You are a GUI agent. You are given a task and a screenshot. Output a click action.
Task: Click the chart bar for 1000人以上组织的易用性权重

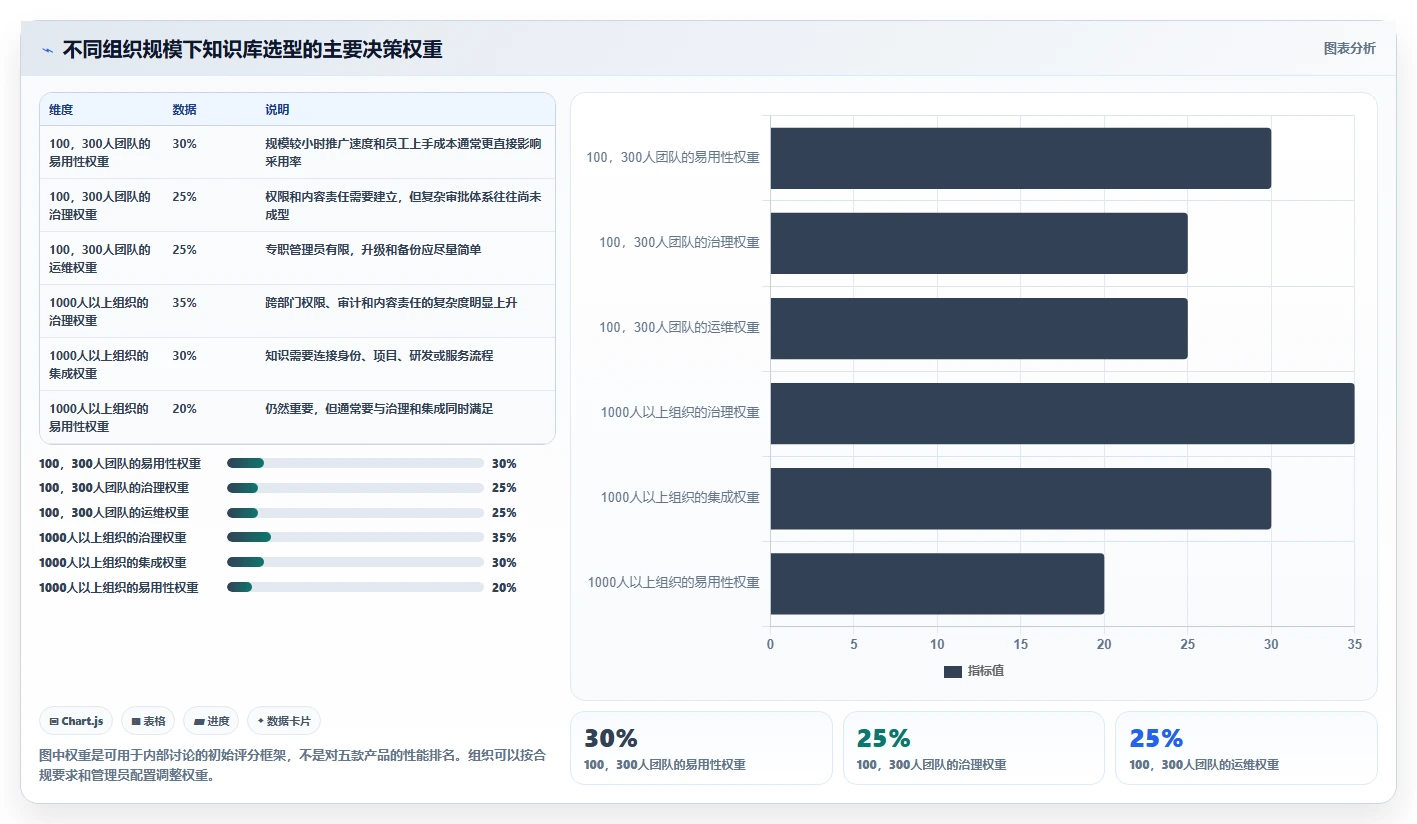pyautogui.click(x=937, y=583)
